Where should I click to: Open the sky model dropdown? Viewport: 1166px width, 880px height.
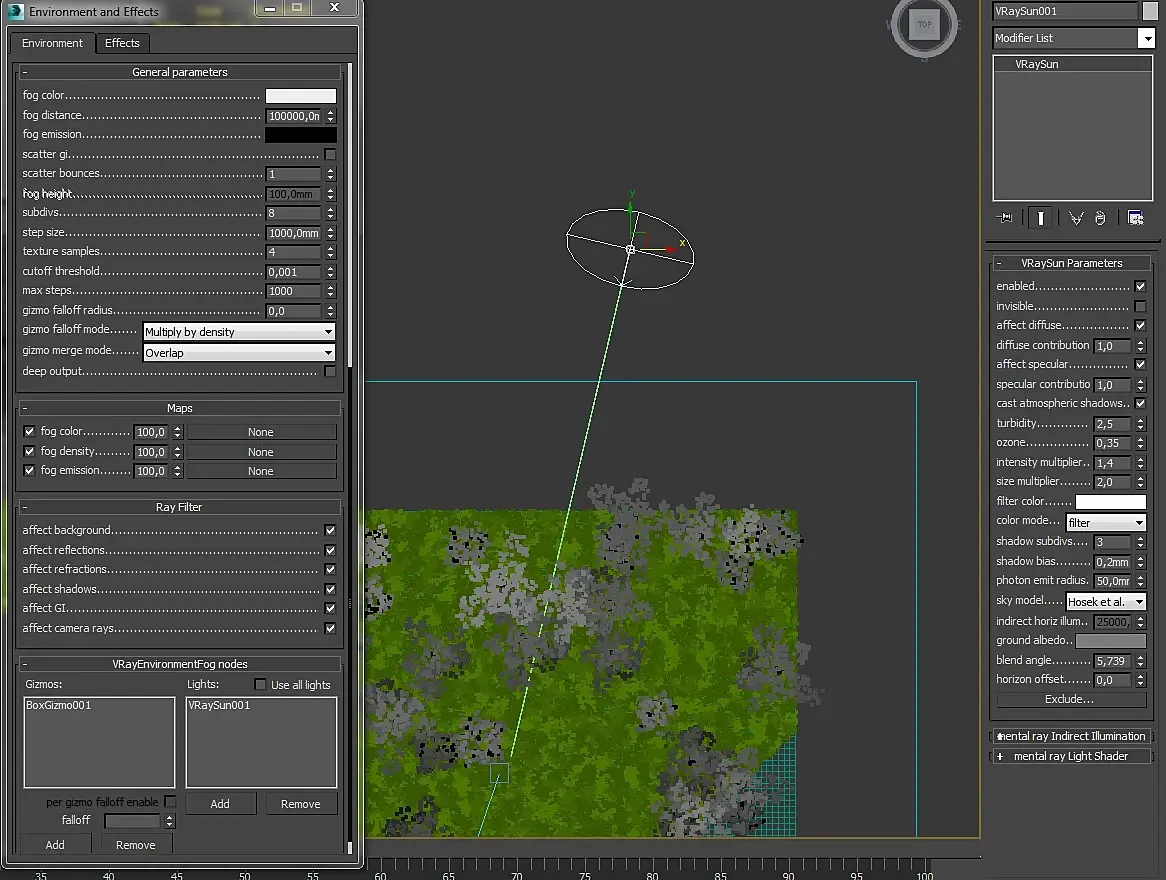coord(1105,602)
